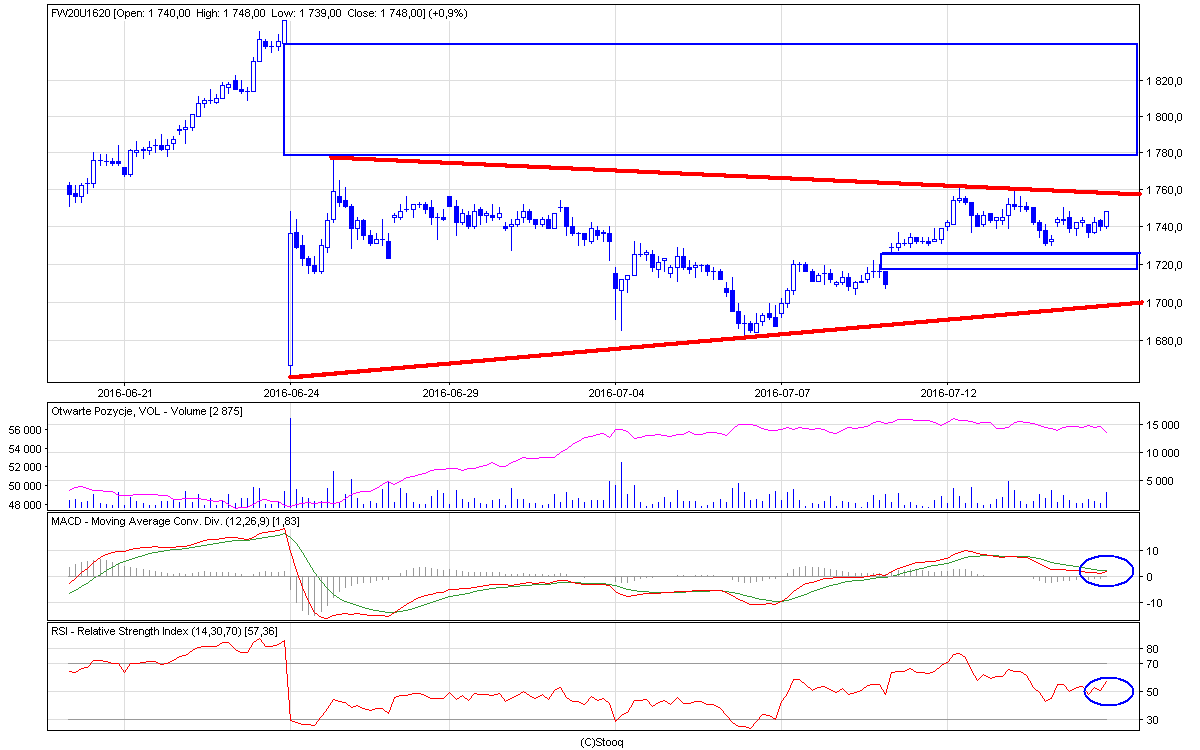
Task: Click the 56 000 open interest axis label
Action: [25, 429]
